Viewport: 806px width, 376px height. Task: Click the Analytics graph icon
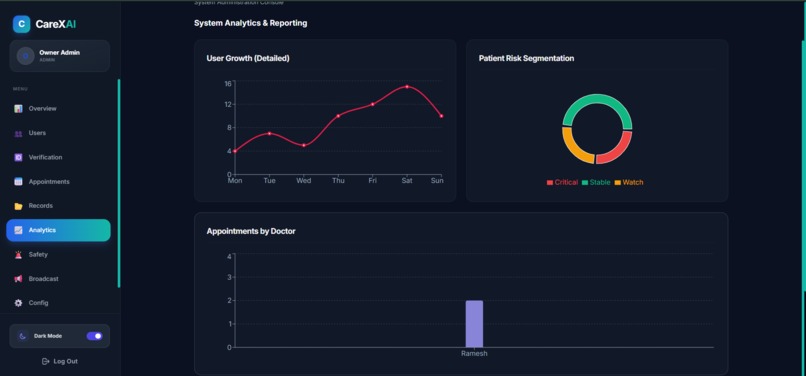19,230
